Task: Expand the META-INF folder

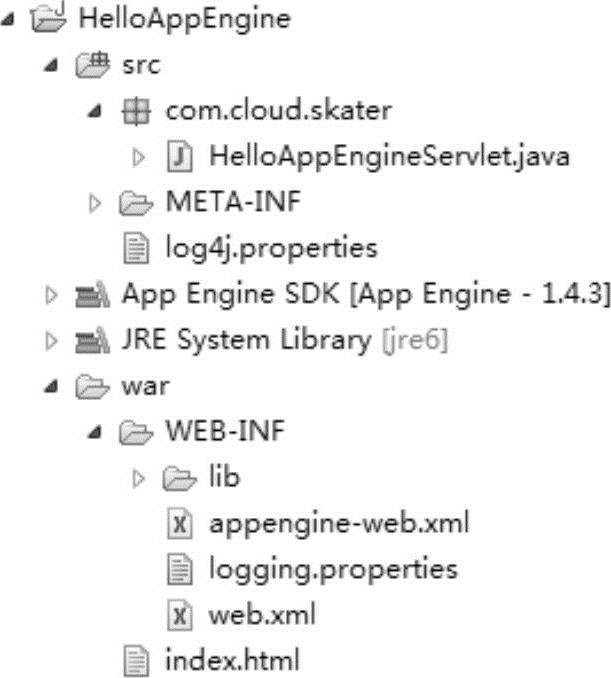Action: pos(96,203)
